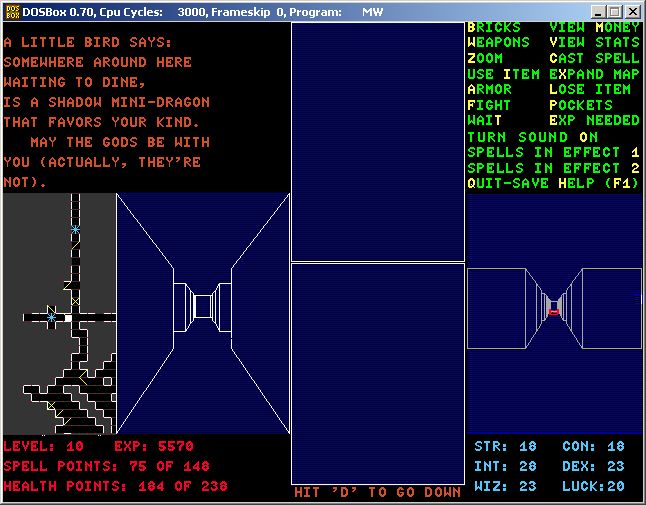Image resolution: width=646 pixels, height=505 pixels.
Task: Select Spells In Effect 2
Action: tap(552, 168)
